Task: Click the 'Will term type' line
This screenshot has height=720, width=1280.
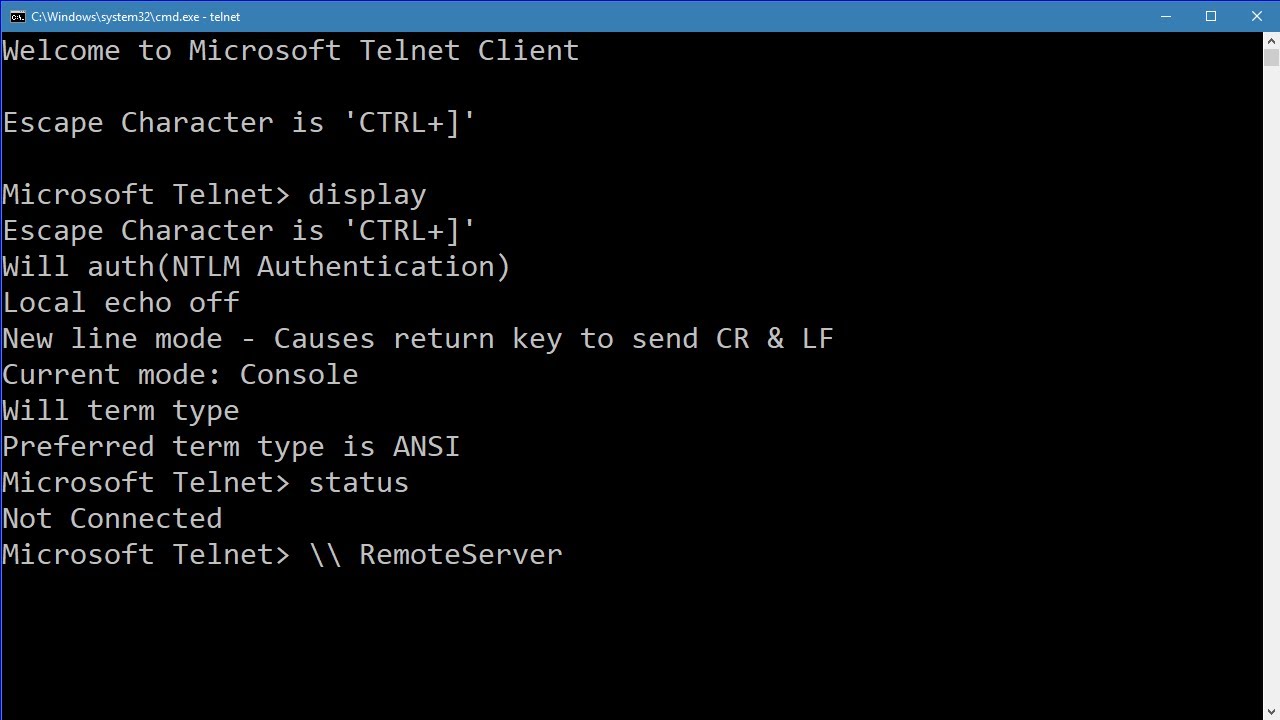Action: coord(121,411)
